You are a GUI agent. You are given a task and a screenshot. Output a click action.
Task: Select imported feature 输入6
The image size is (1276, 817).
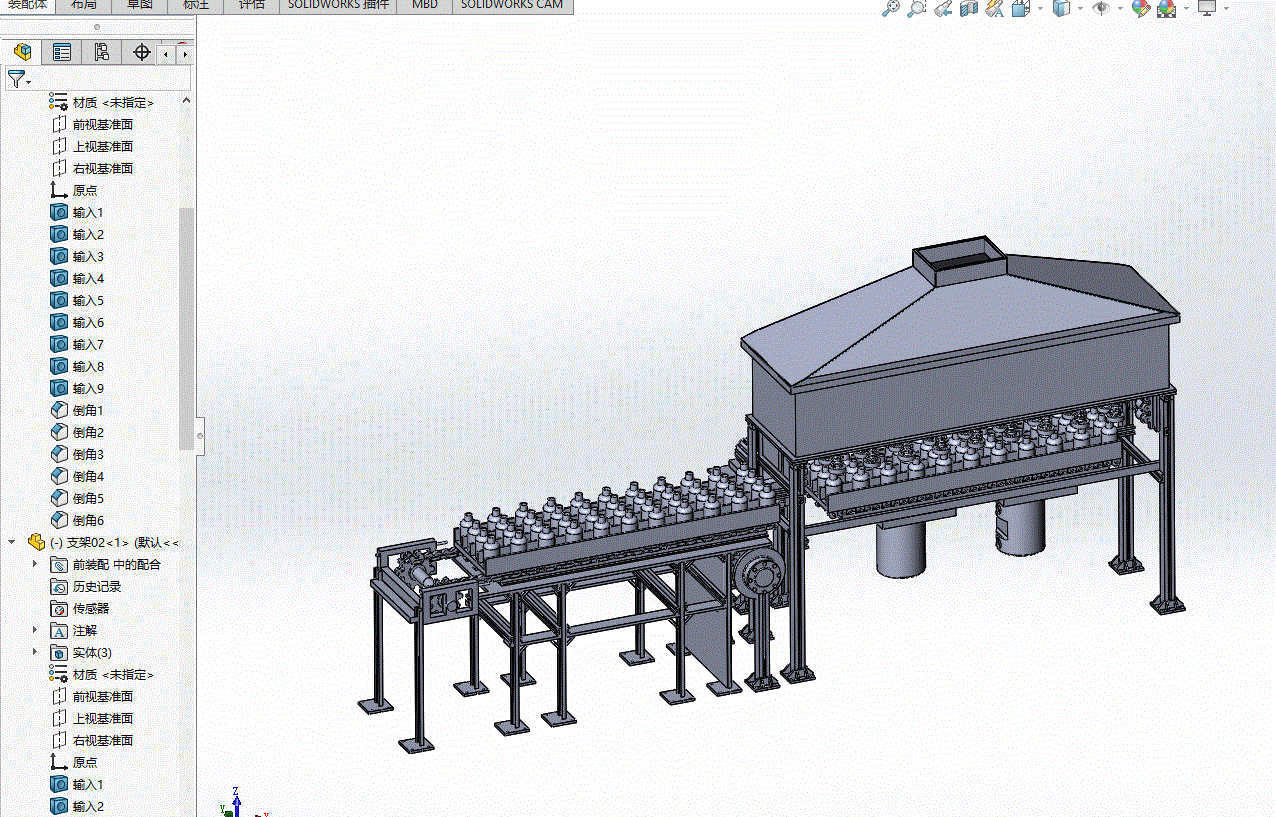pos(77,322)
